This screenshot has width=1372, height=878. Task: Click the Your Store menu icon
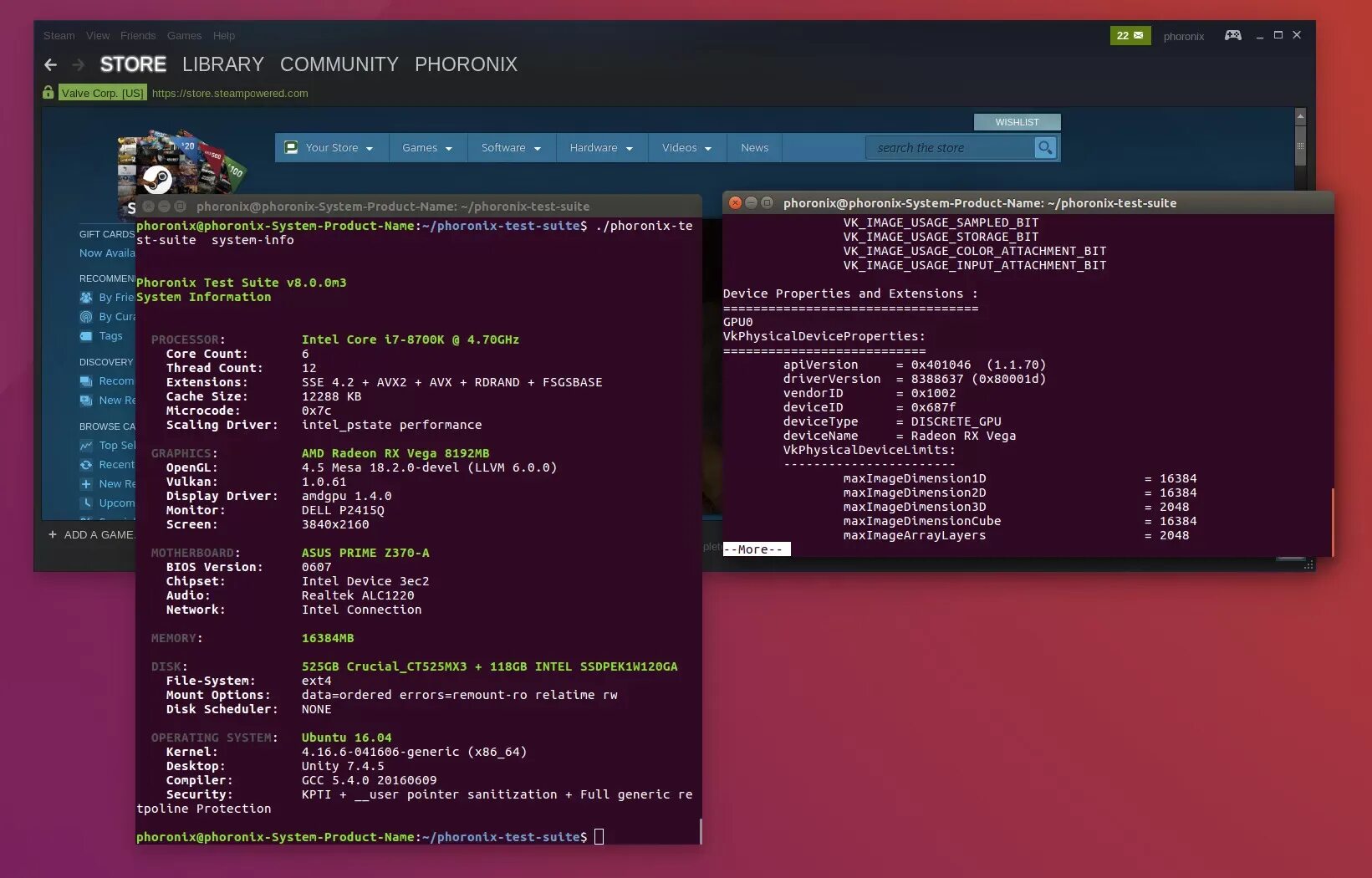291,147
